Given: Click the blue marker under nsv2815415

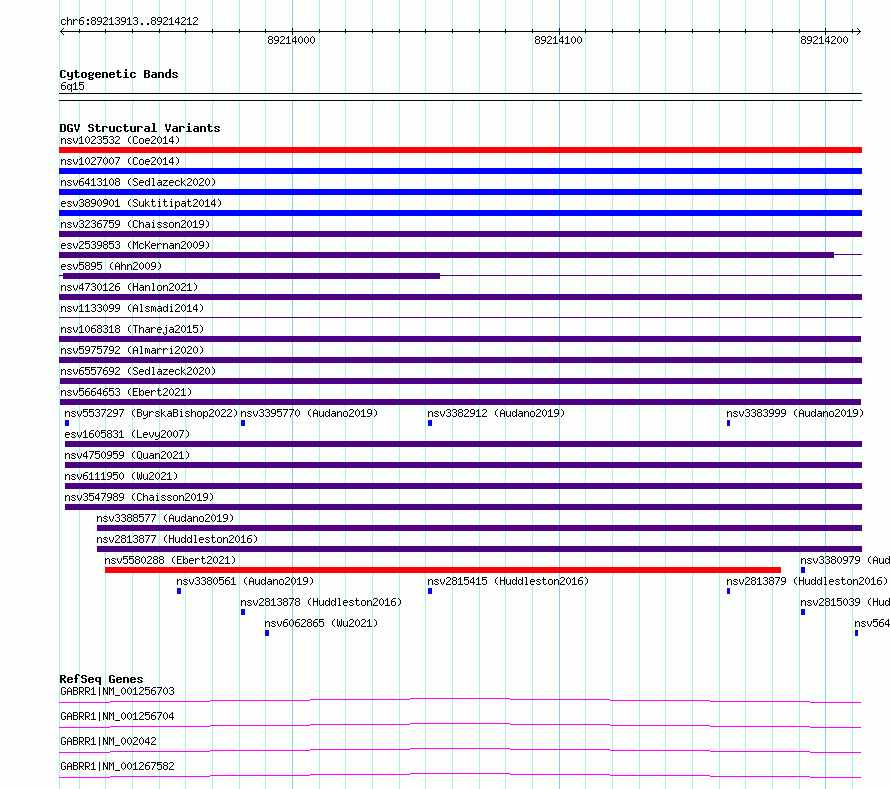Looking at the screenshot, I should pyautogui.click(x=430, y=591).
